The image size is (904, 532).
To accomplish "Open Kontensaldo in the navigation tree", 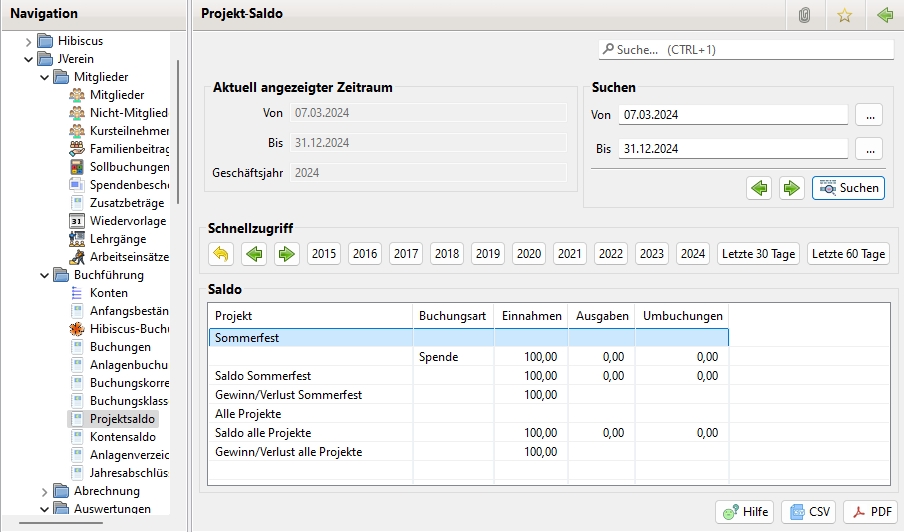I will pyautogui.click(x=122, y=437).
